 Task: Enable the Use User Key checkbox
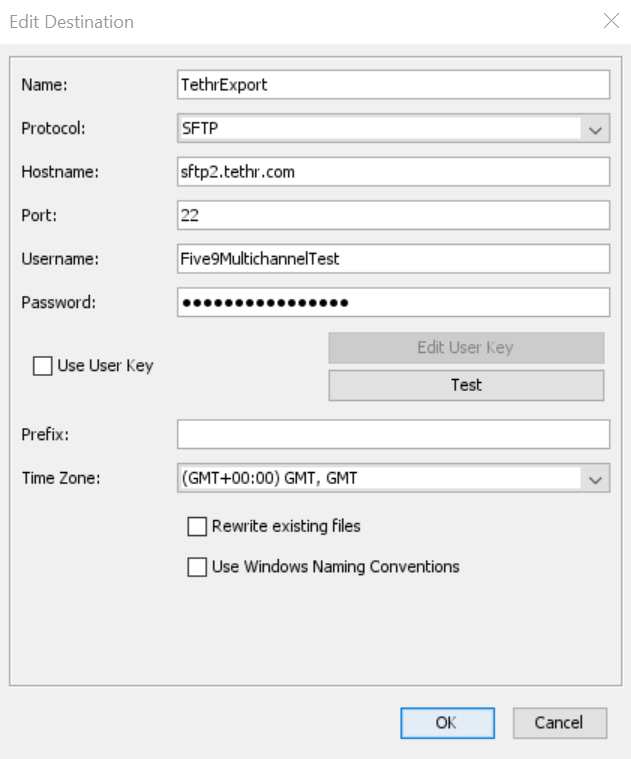point(42,366)
